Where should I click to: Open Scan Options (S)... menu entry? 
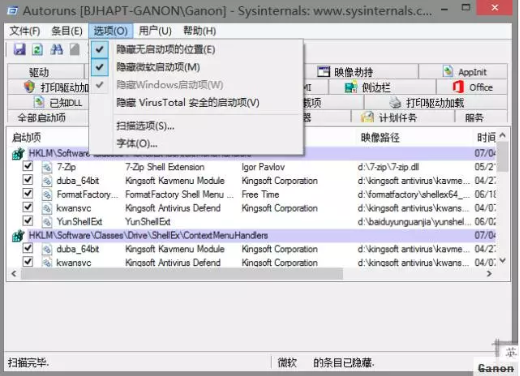tap(196, 126)
